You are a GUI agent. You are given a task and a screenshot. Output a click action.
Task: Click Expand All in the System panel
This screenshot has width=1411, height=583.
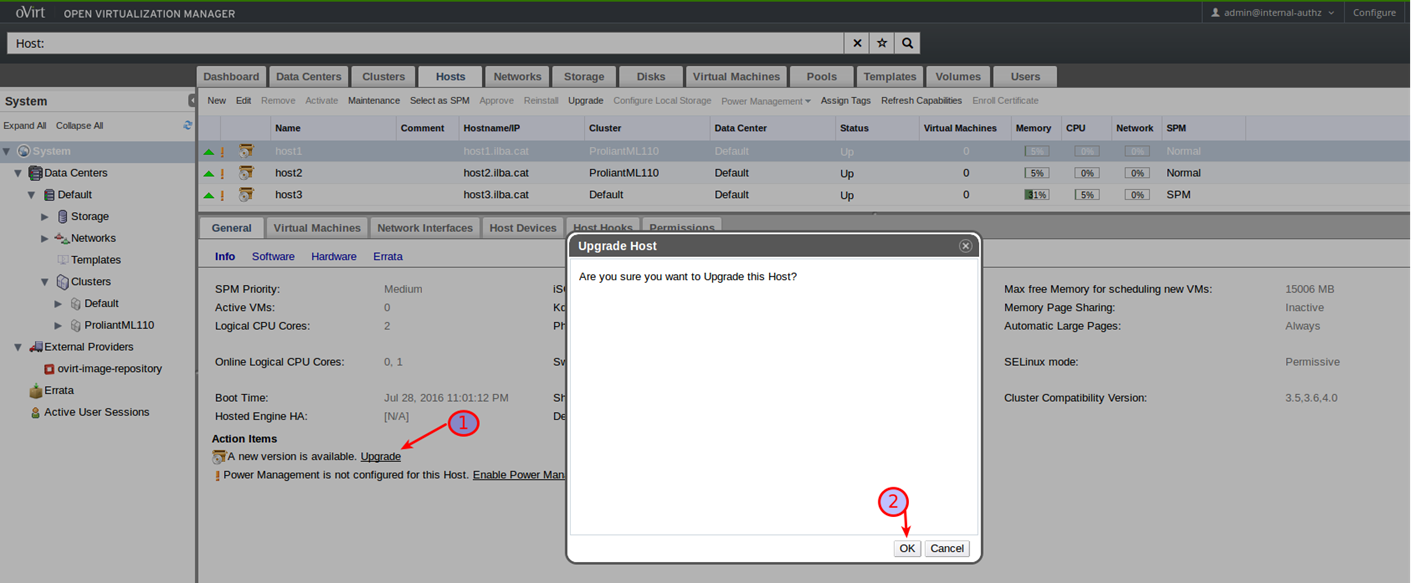pos(25,126)
